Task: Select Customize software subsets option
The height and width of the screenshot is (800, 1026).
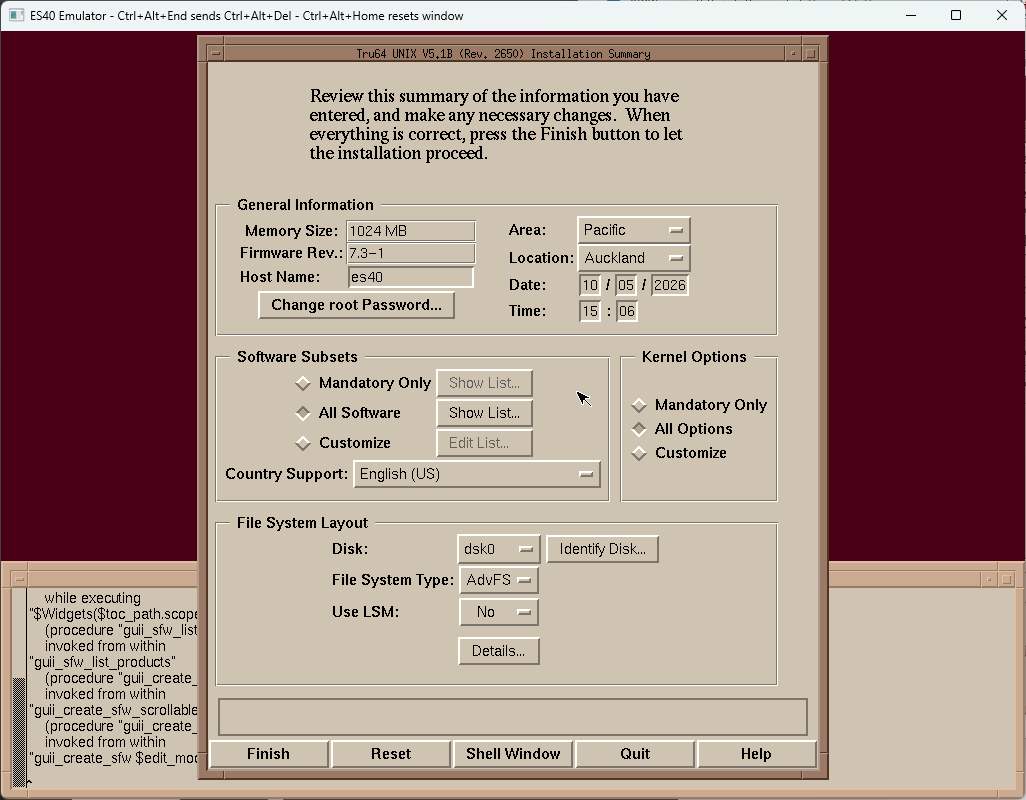Action: click(343, 443)
